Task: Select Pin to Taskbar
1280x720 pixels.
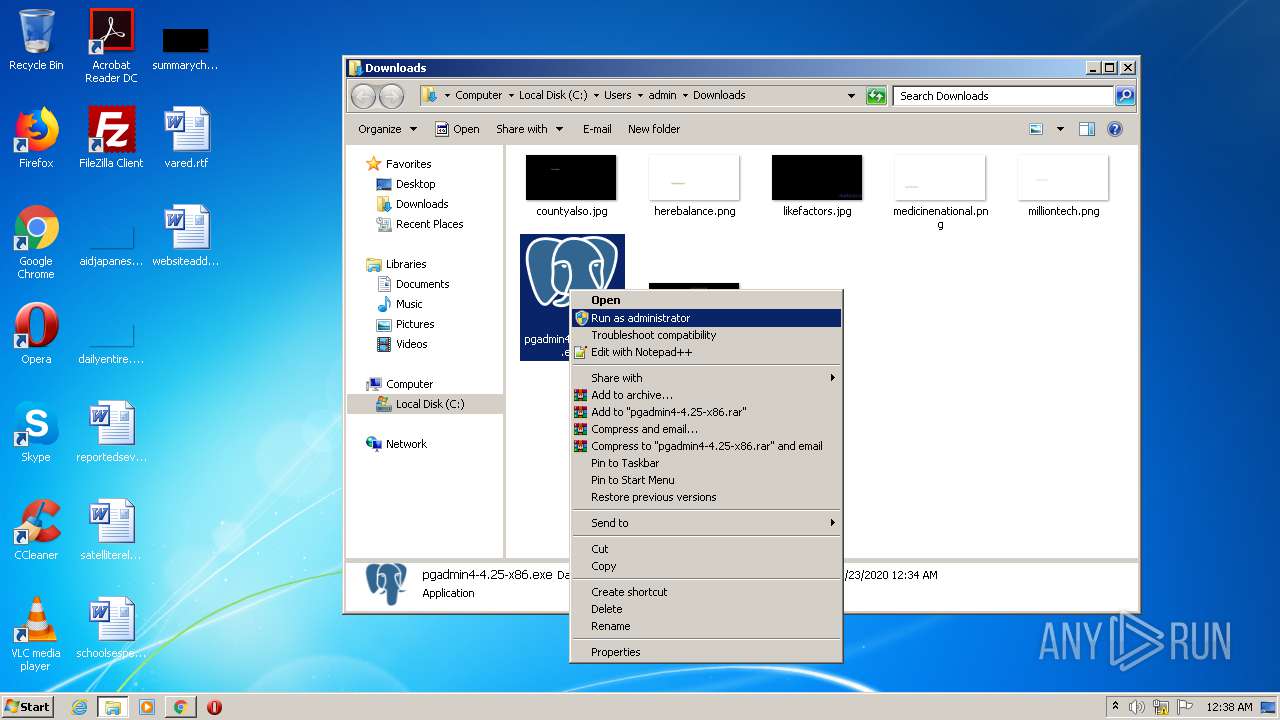Action: click(x=706, y=463)
